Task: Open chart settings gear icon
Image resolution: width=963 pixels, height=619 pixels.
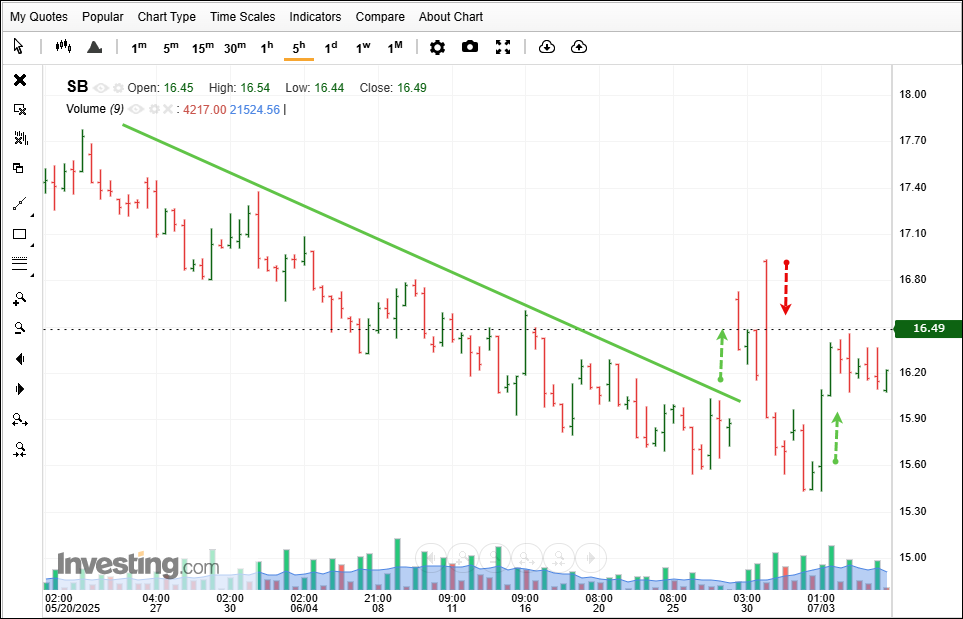Action: 437,47
